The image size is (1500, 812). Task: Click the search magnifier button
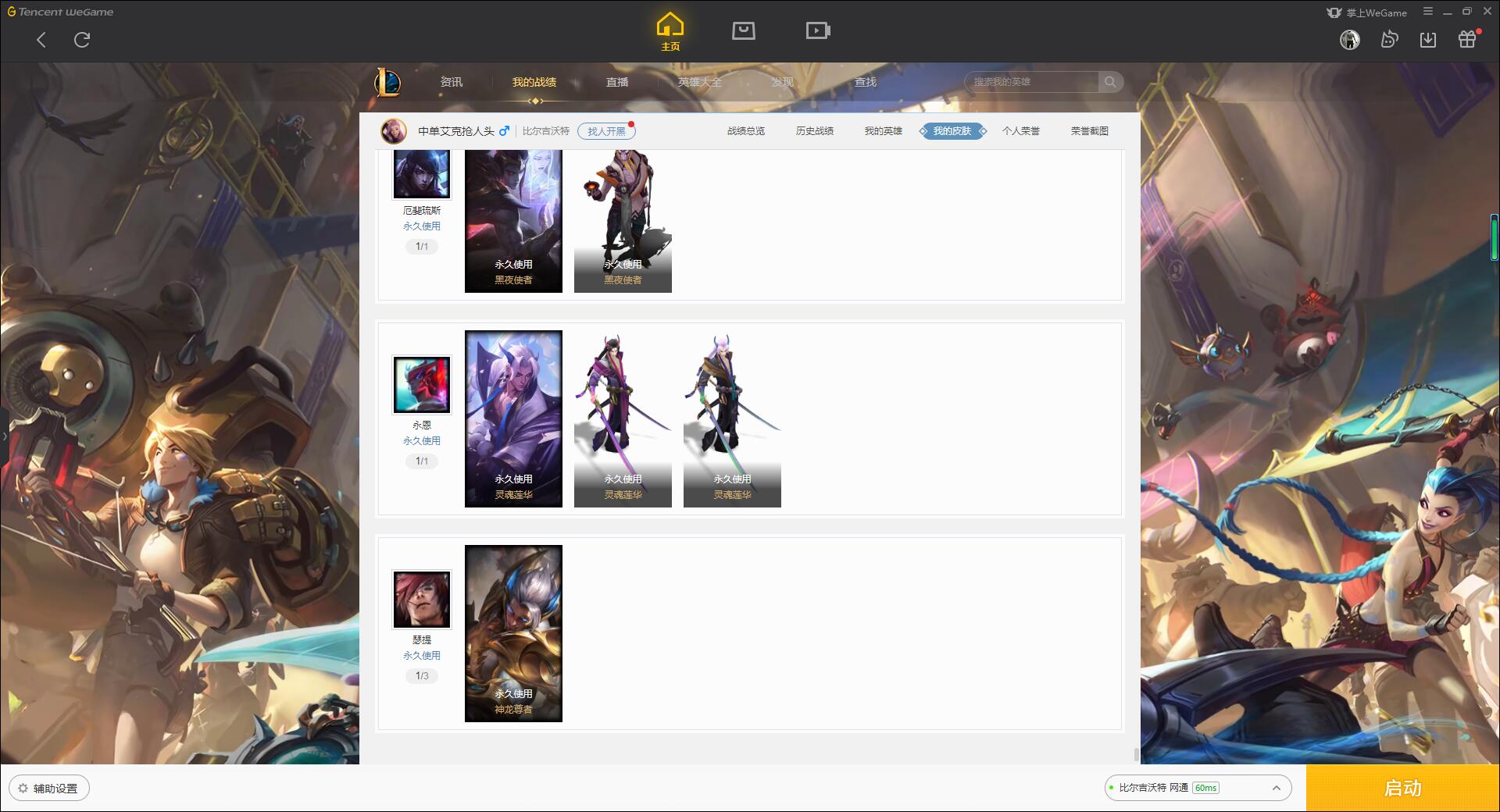coord(1110,82)
